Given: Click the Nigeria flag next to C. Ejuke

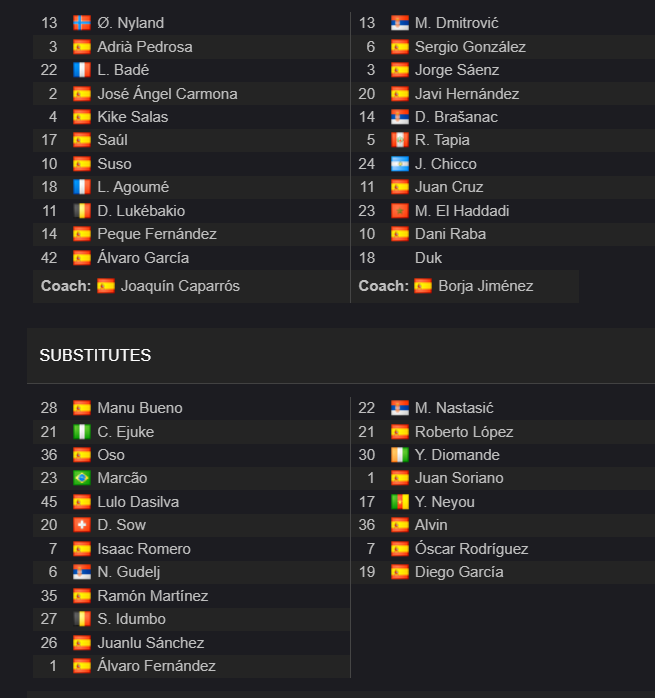Looking at the screenshot, I should pos(82,432).
